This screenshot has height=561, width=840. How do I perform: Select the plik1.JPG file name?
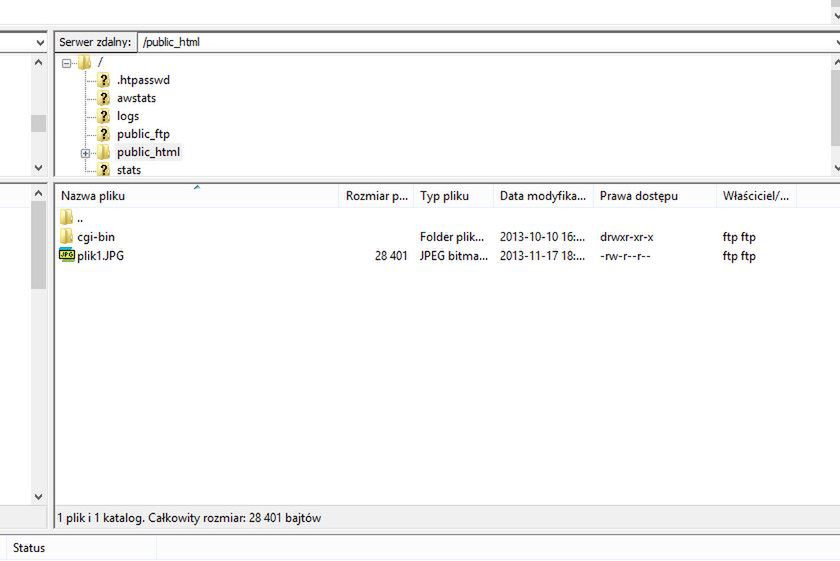pos(101,256)
